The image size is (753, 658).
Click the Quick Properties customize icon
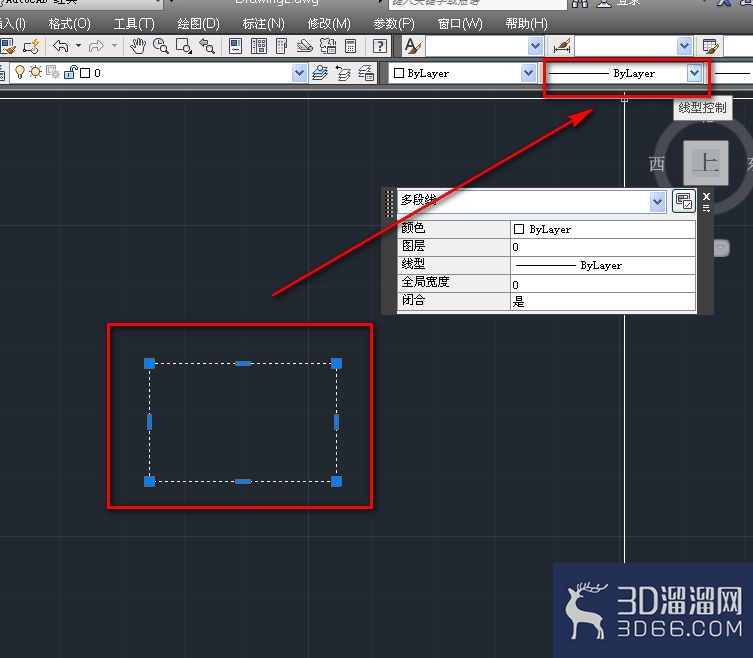coord(683,201)
